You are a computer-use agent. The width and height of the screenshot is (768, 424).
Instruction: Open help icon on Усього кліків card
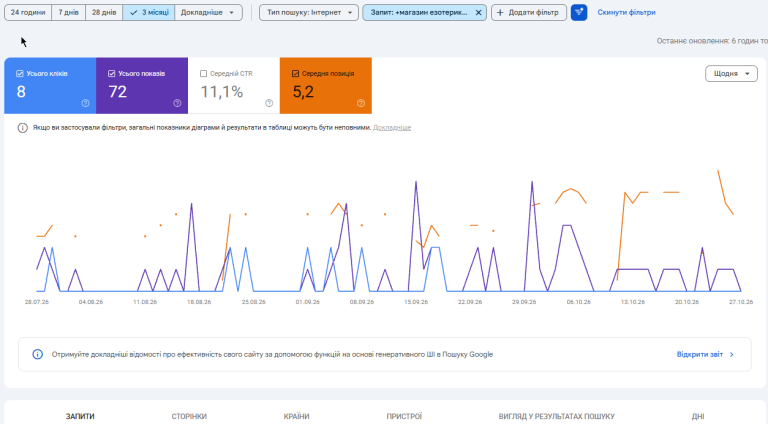click(x=85, y=103)
